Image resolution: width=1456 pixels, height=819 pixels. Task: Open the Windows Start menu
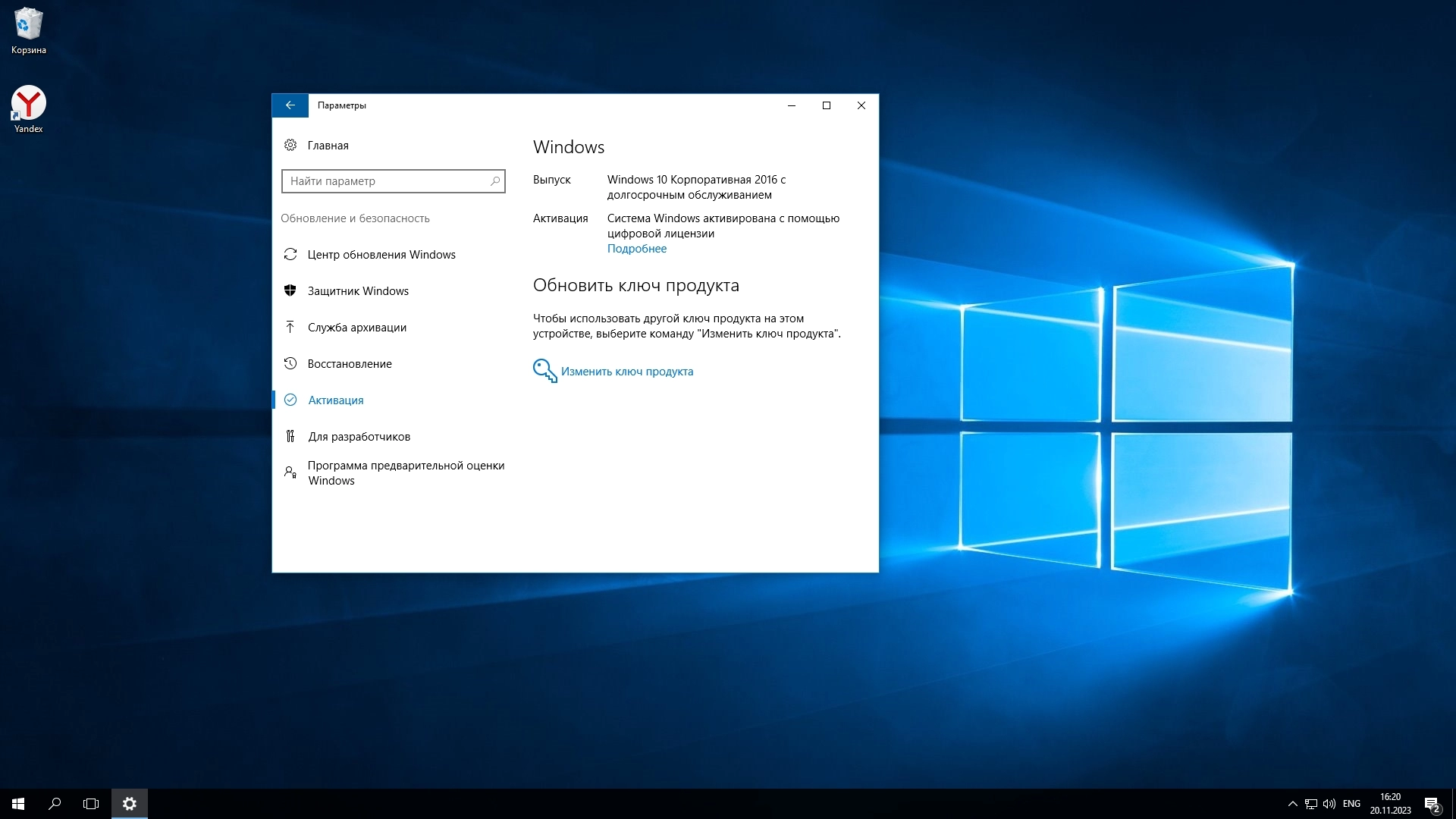coord(18,804)
